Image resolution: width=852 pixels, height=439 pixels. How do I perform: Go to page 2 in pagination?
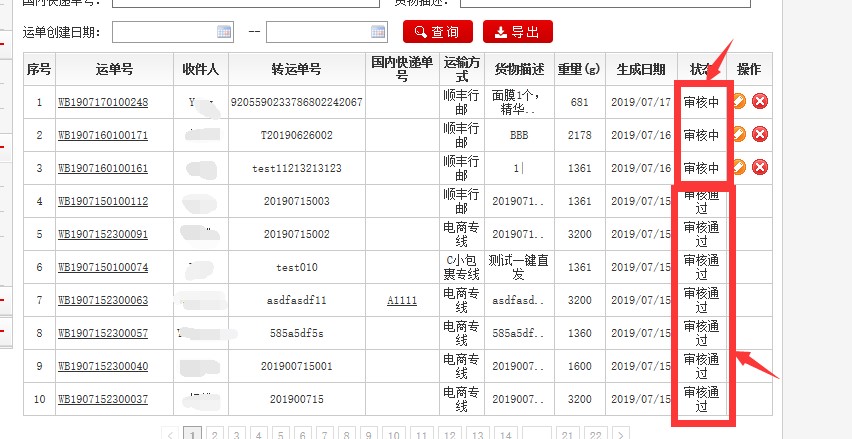click(x=215, y=435)
